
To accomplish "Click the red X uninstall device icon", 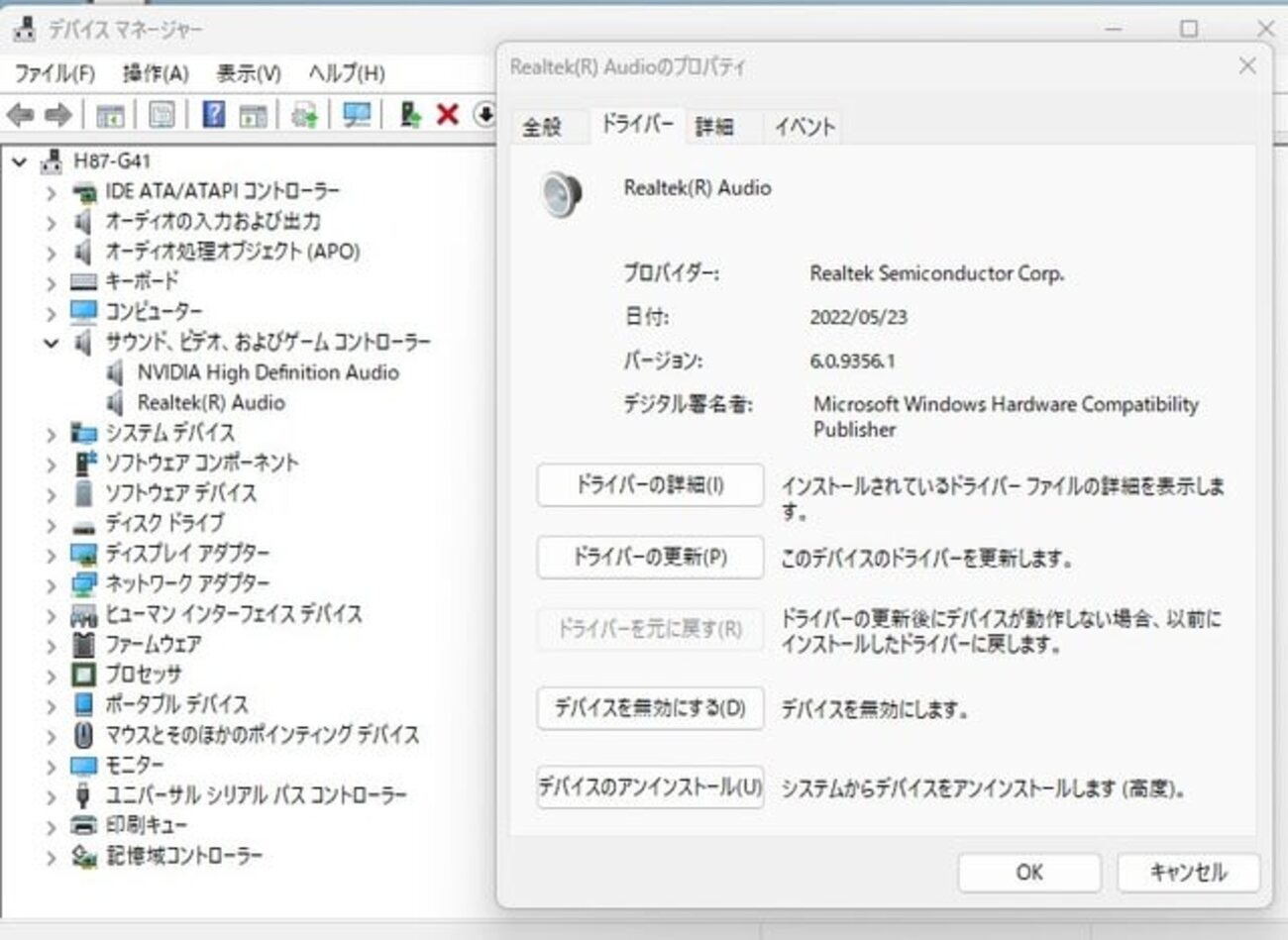I will coord(448,115).
